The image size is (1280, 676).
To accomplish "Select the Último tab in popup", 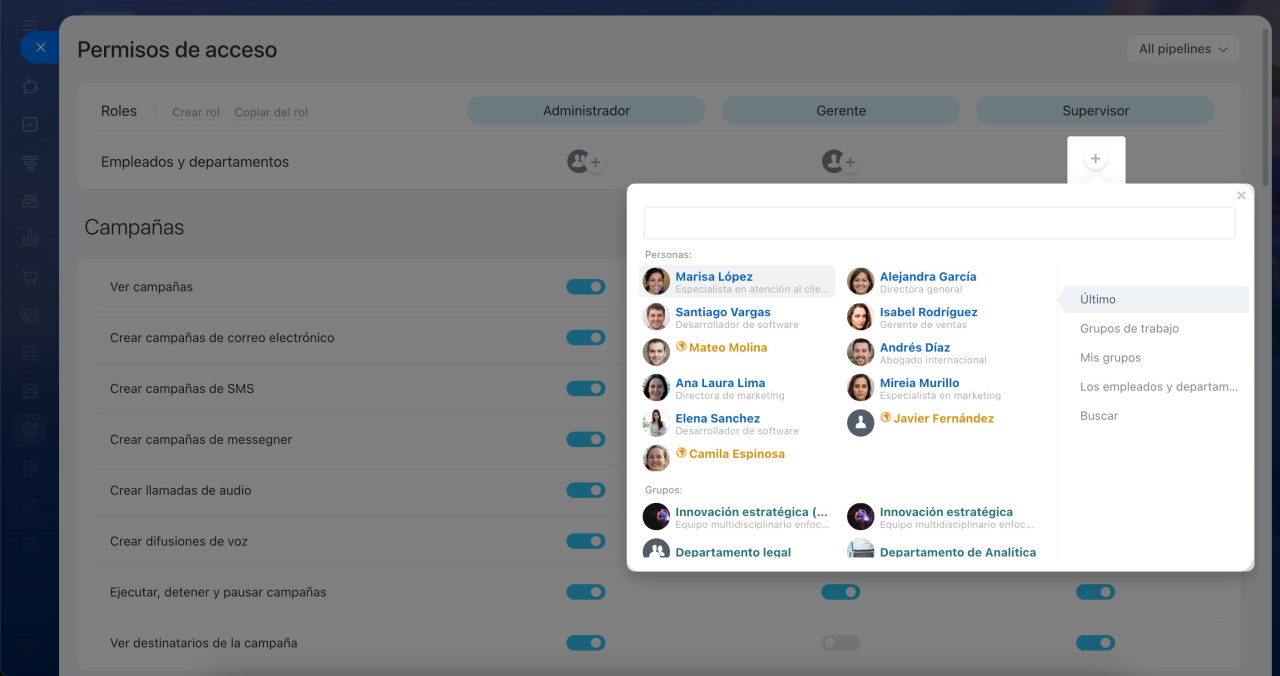I will point(1154,299).
